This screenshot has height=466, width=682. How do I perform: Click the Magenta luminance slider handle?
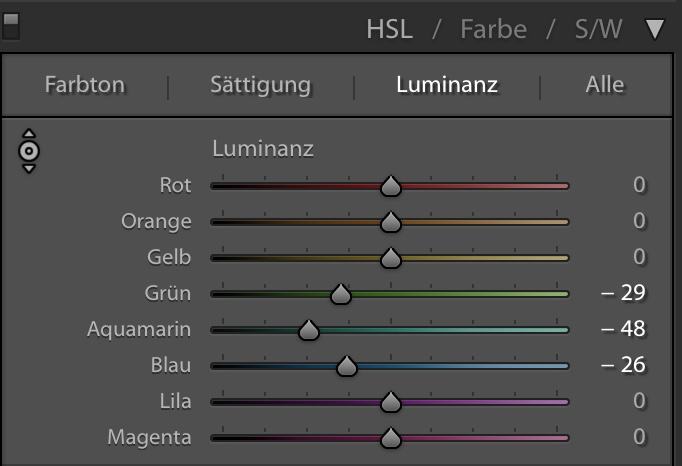[391, 438]
